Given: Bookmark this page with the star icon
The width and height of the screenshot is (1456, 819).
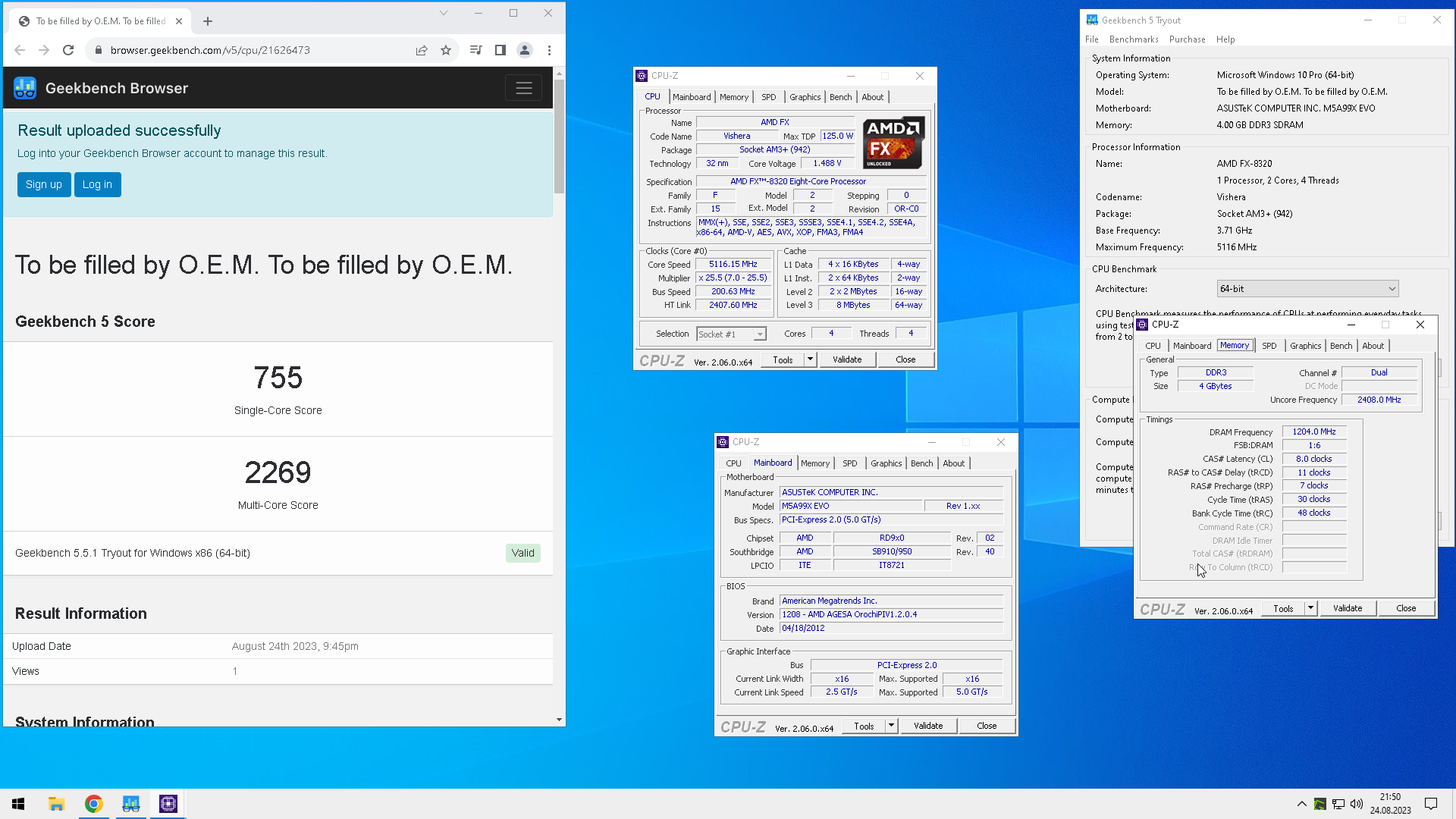Looking at the screenshot, I should [446, 50].
